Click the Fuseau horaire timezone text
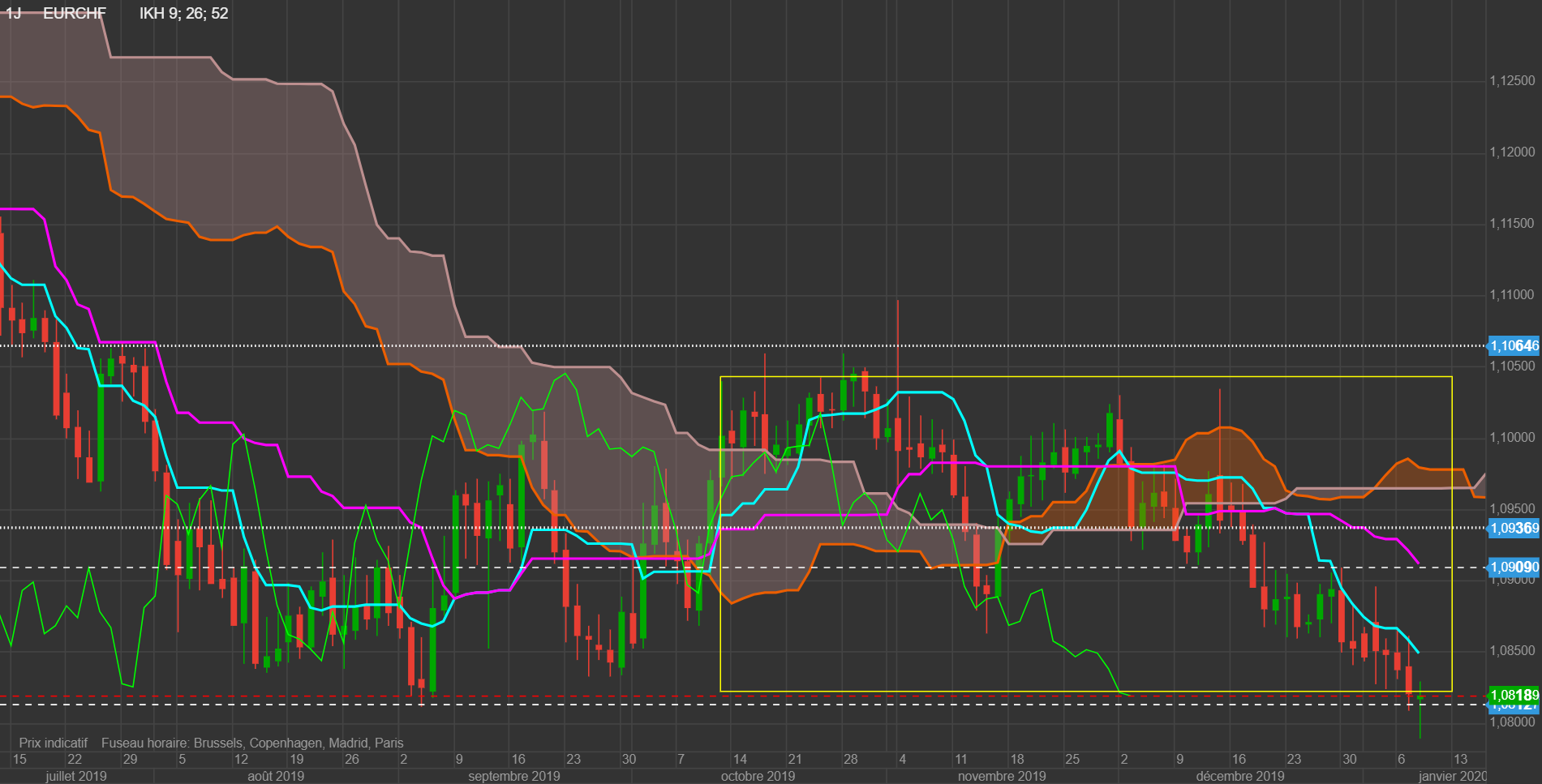This screenshot has width=1542, height=784. [x=252, y=743]
